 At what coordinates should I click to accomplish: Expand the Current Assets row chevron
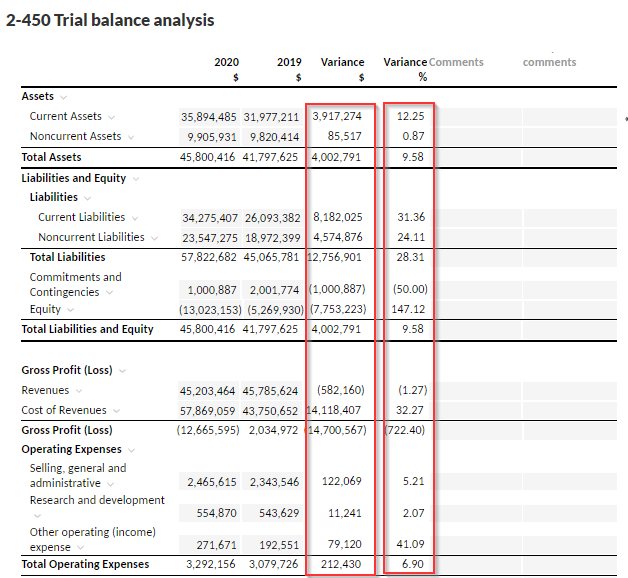112,117
